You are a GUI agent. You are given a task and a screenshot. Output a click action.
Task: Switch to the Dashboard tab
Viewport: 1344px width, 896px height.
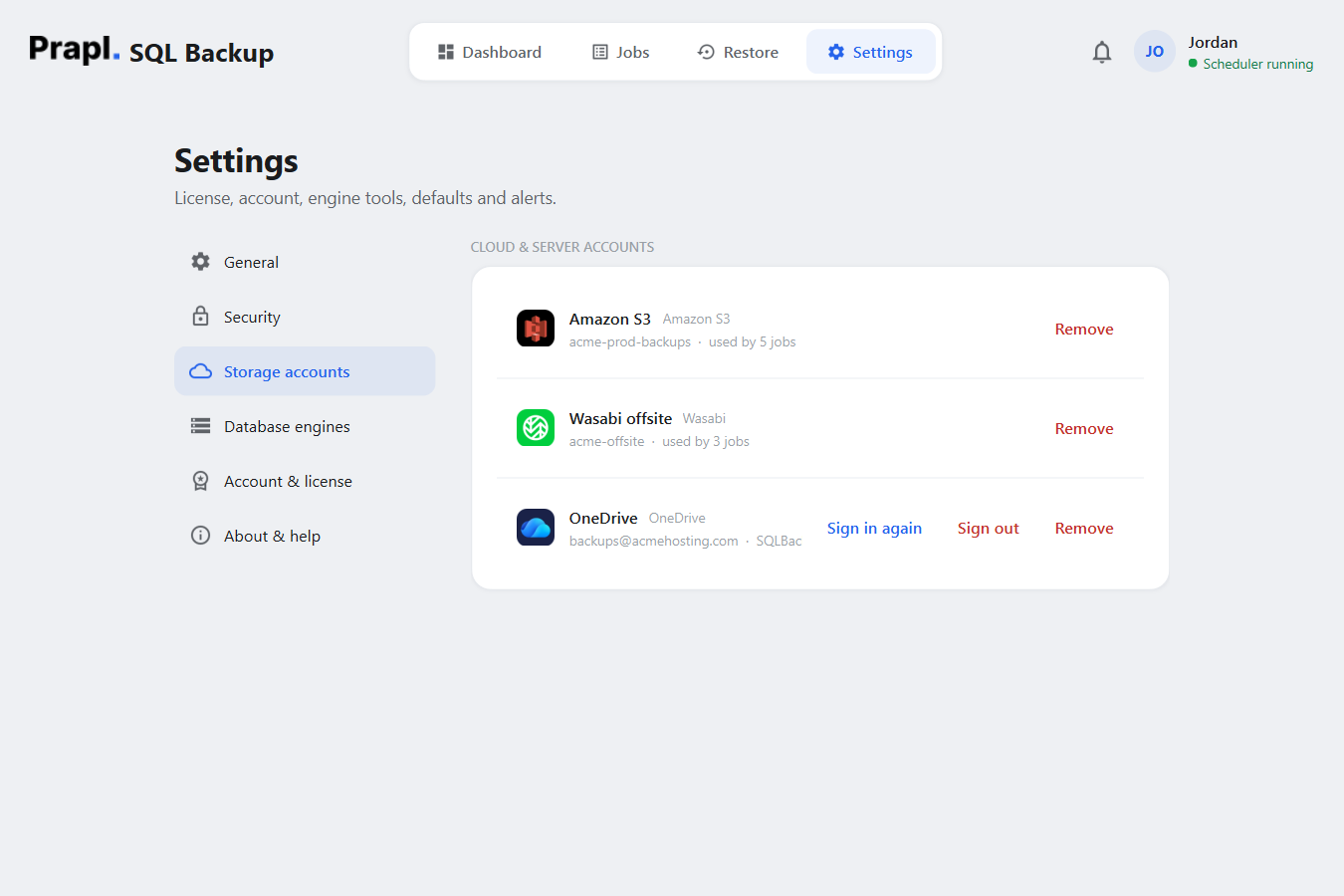coord(490,52)
